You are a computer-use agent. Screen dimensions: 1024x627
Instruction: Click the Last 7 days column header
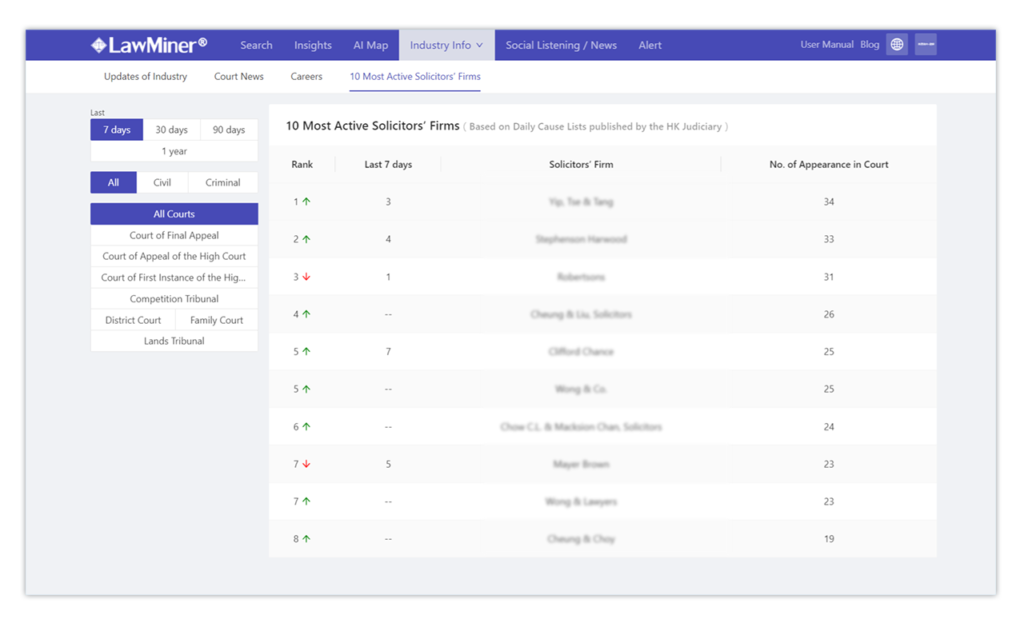click(x=388, y=165)
